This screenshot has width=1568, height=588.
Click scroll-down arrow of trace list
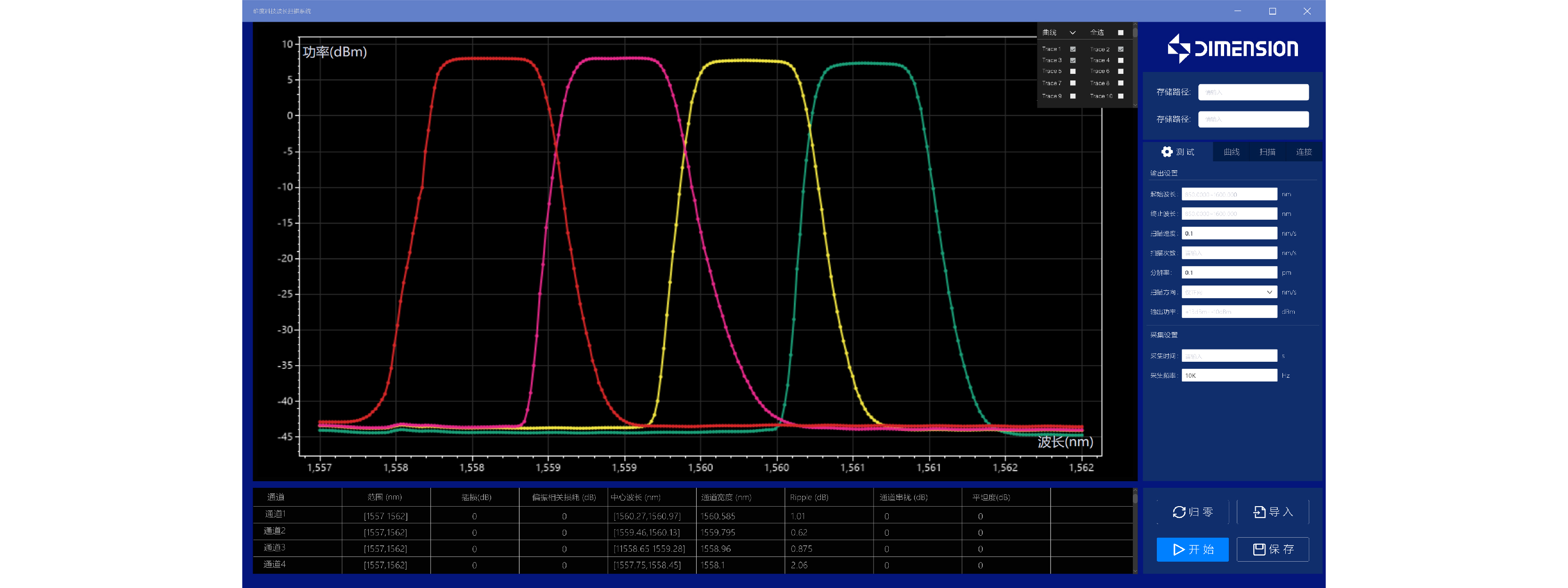pyautogui.click(x=1135, y=105)
